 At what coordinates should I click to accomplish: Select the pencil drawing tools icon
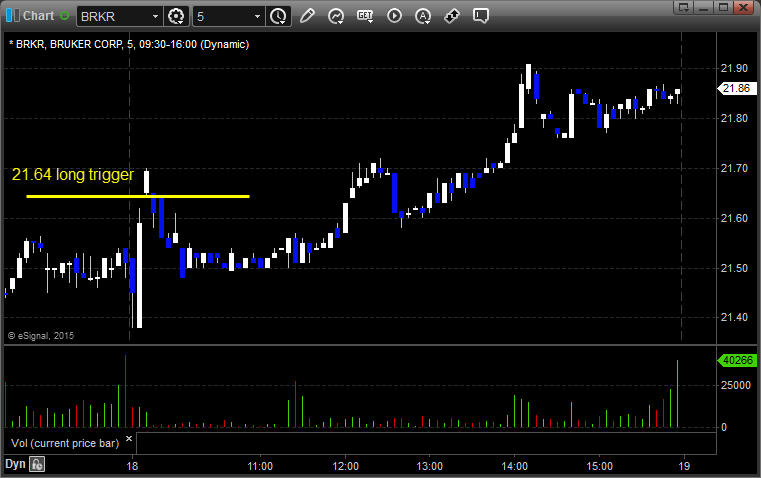tap(307, 16)
